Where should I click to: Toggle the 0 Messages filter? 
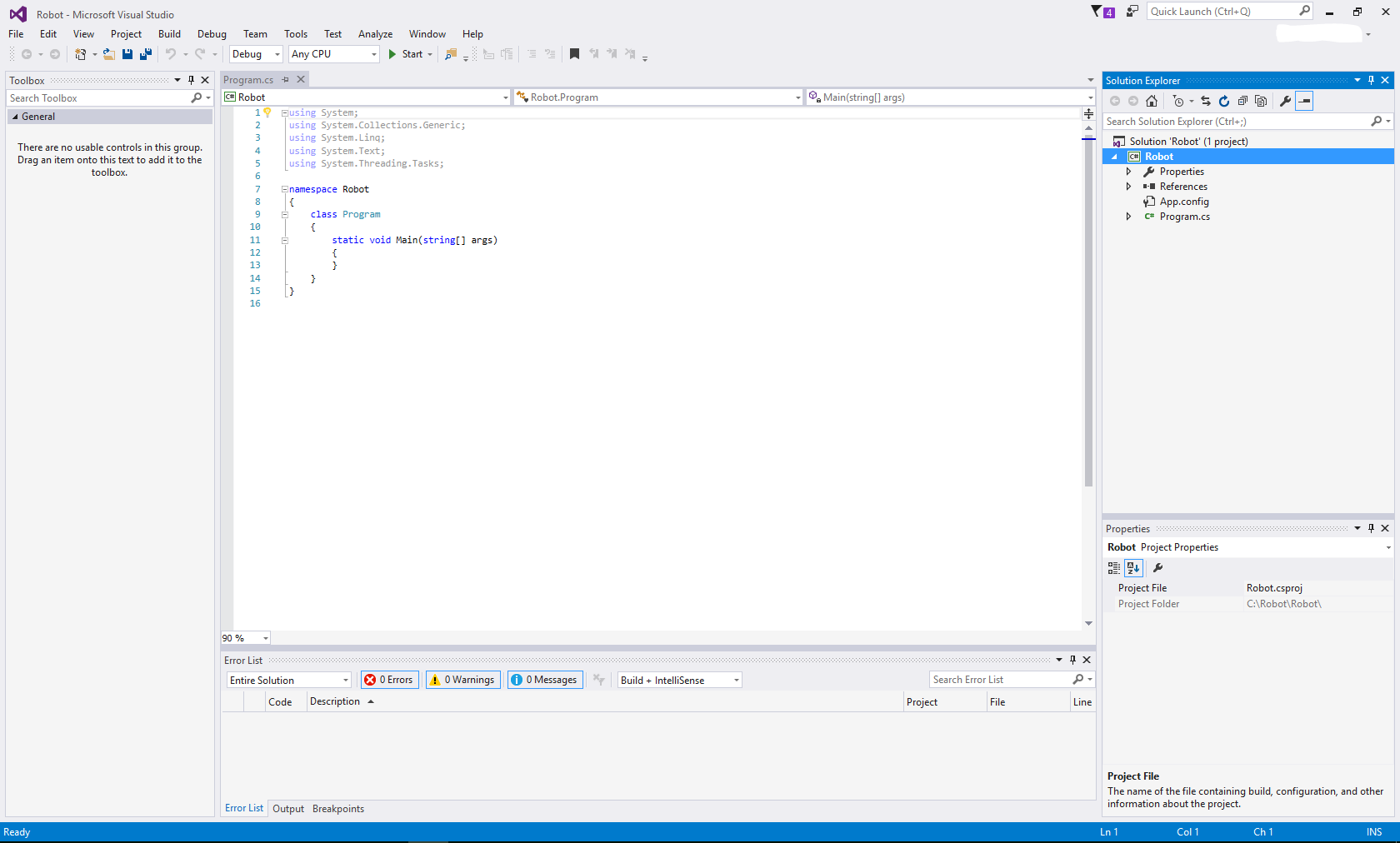544,680
